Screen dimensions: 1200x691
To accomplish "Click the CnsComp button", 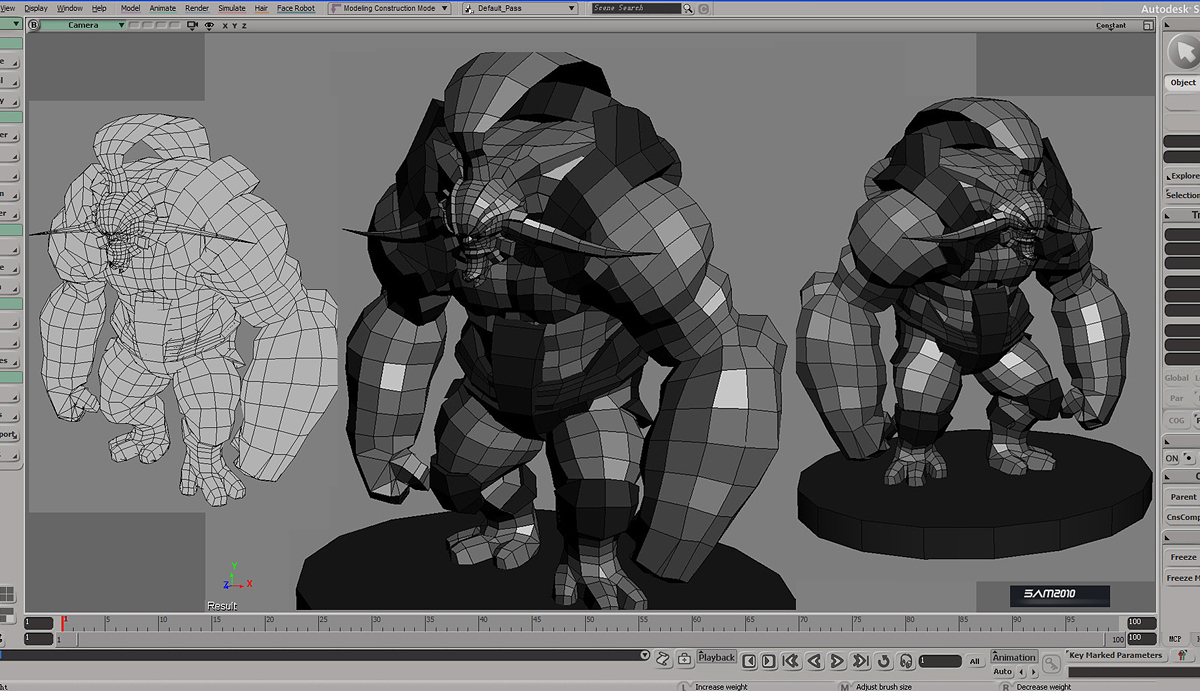I will point(1183,517).
